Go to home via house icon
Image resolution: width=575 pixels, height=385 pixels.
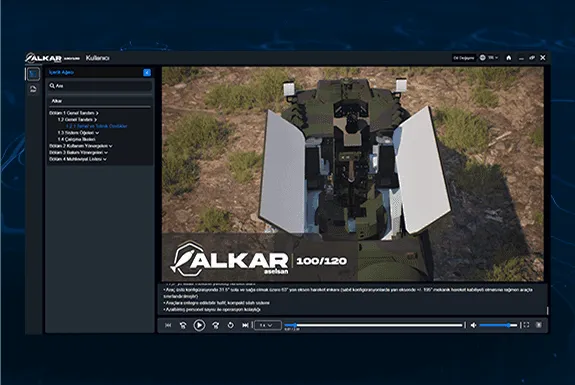(x=509, y=58)
